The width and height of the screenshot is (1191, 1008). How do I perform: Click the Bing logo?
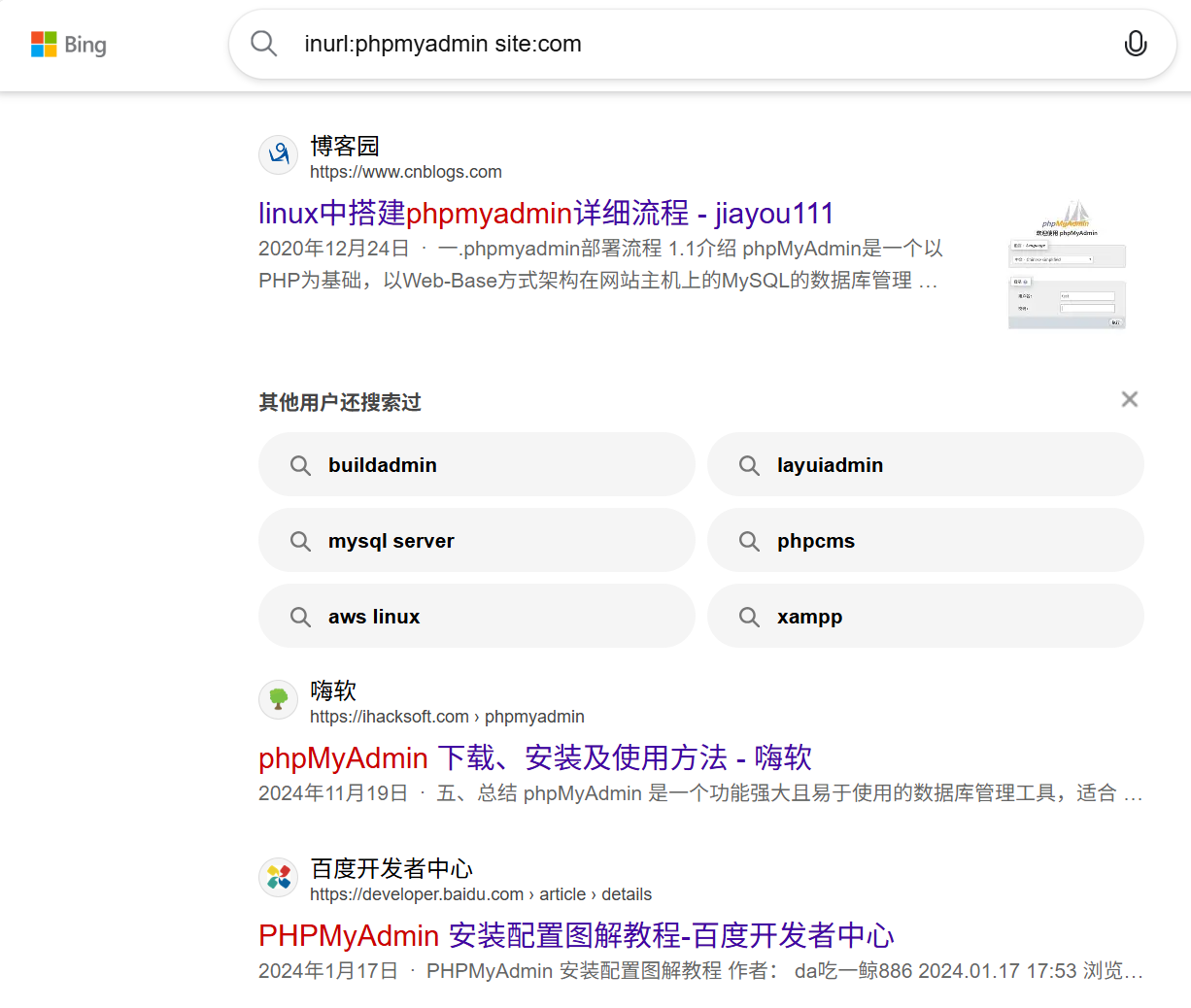69,45
